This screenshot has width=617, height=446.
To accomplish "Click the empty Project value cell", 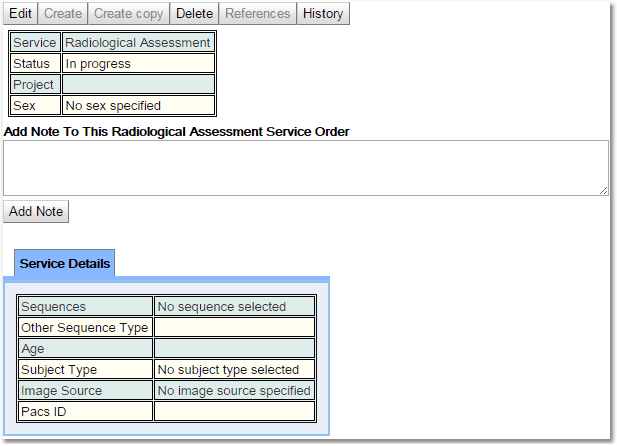I will point(138,85).
